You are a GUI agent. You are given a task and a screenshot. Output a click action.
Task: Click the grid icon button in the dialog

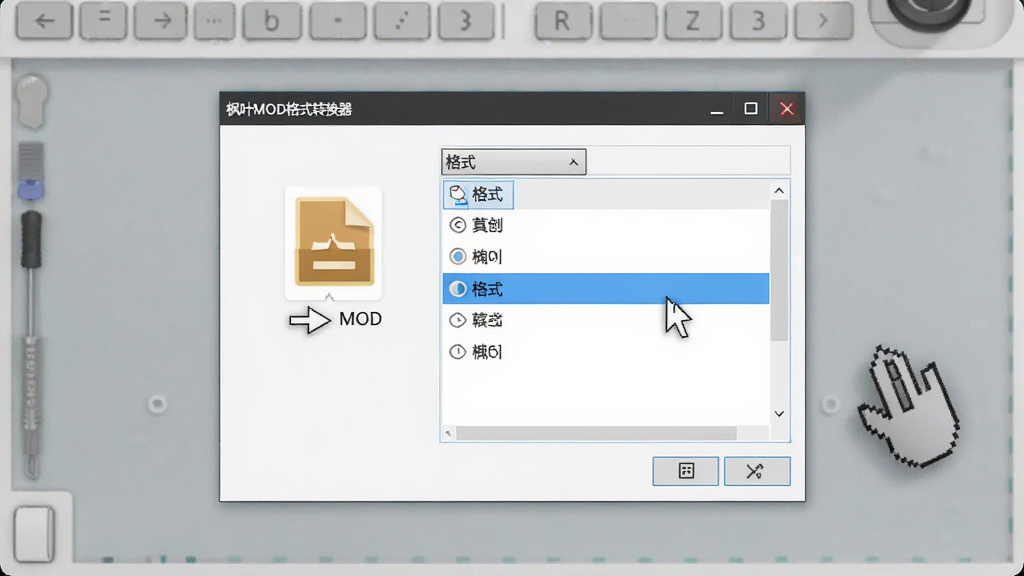pyautogui.click(x=686, y=471)
